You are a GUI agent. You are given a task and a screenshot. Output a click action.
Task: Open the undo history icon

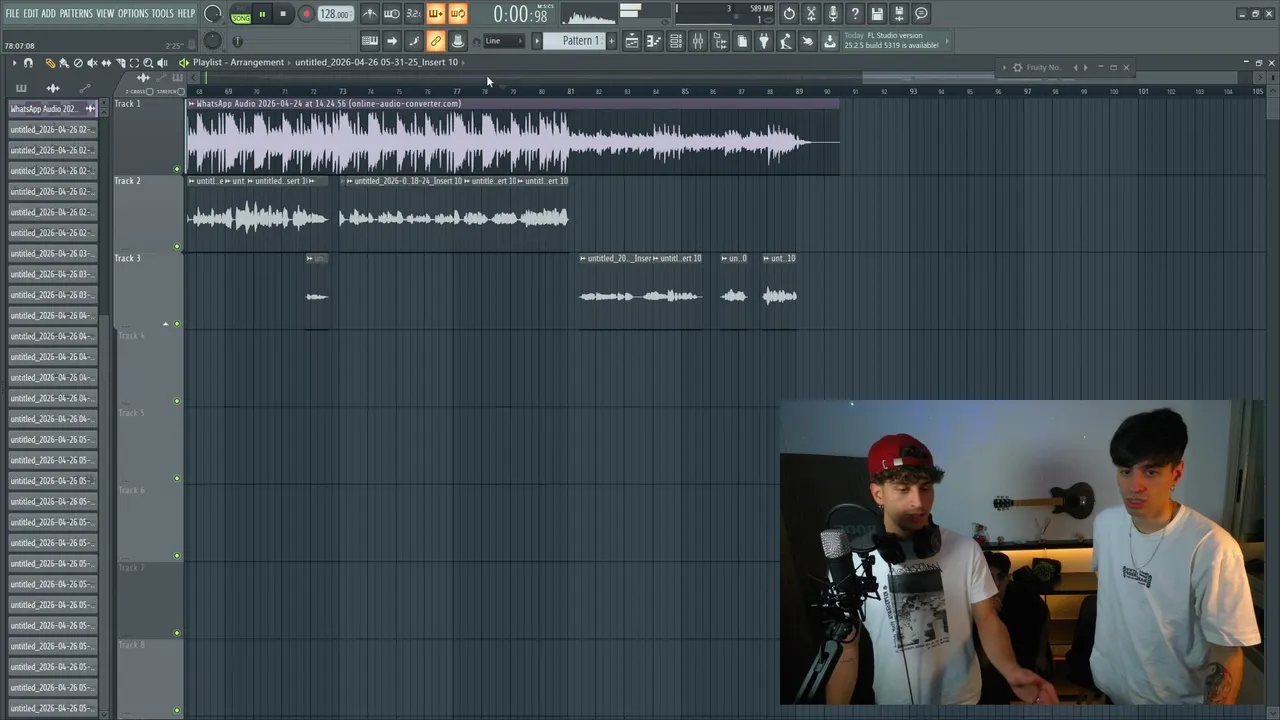click(x=789, y=14)
